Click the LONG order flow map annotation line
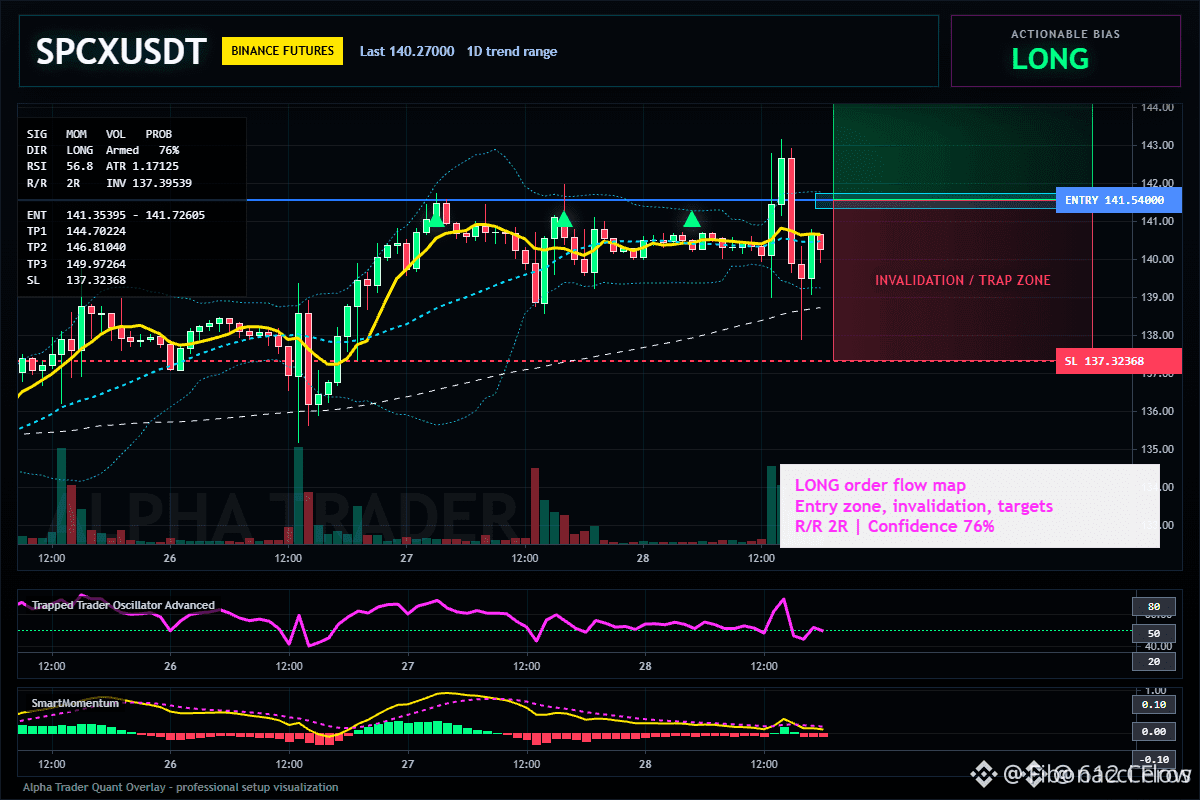The image size is (1200, 800). coord(880,486)
